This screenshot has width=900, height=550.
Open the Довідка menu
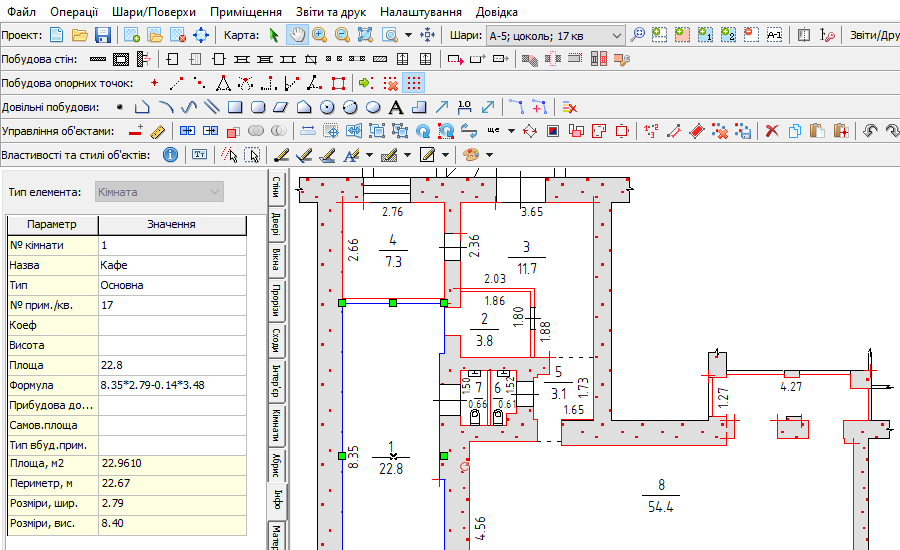click(496, 11)
